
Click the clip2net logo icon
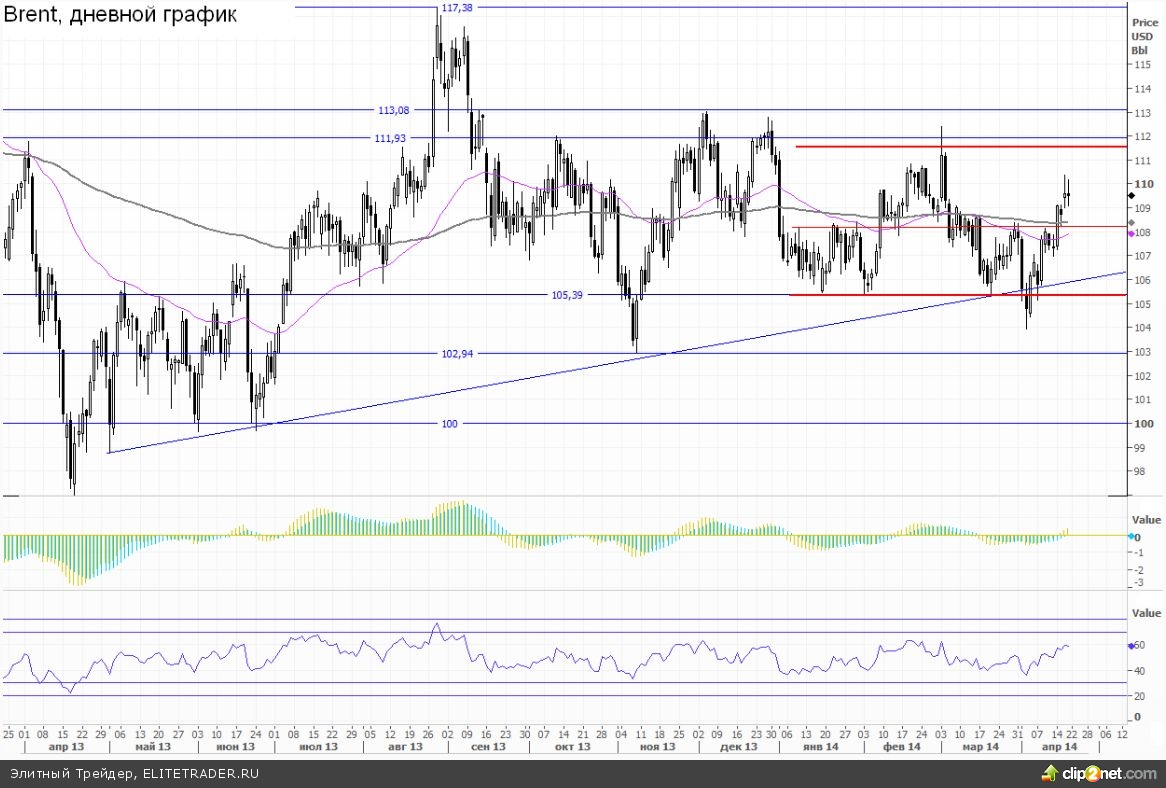click(x=1050, y=772)
